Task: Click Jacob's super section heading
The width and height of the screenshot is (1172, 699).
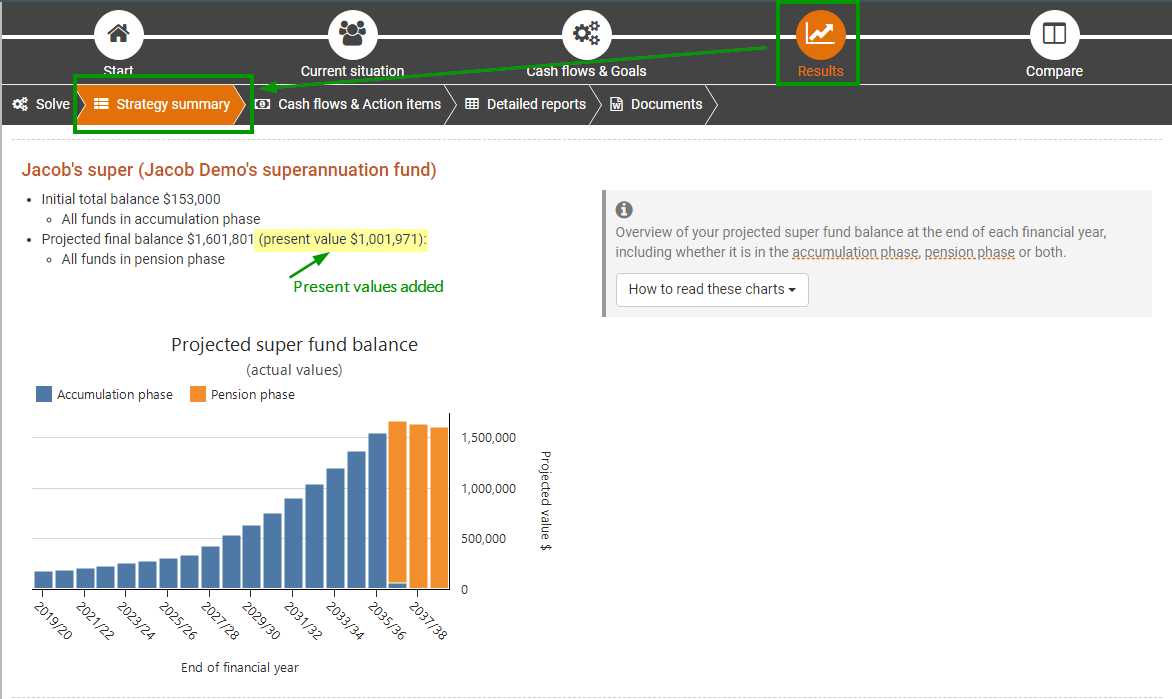Action: click(229, 170)
